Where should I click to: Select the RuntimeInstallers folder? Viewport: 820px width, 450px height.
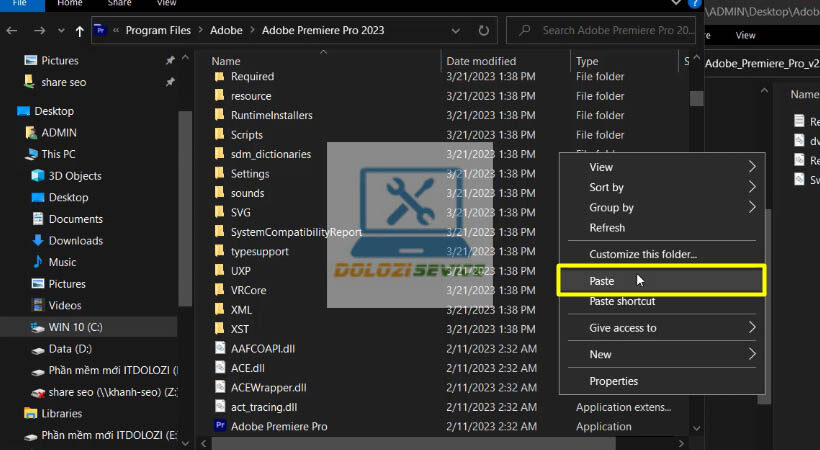[x=271, y=115]
